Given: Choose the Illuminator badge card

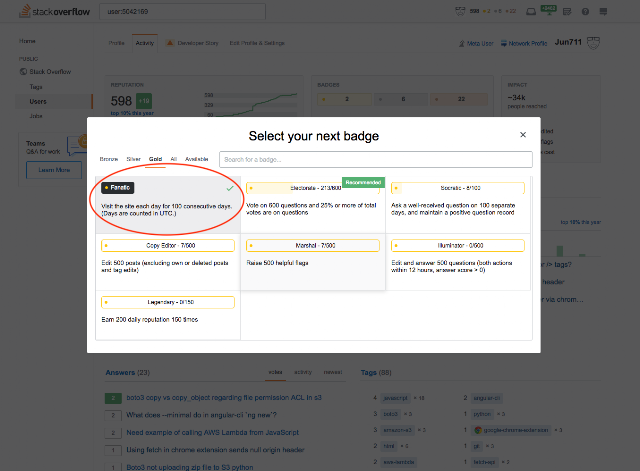Looking at the screenshot, I should coord(458,262).
